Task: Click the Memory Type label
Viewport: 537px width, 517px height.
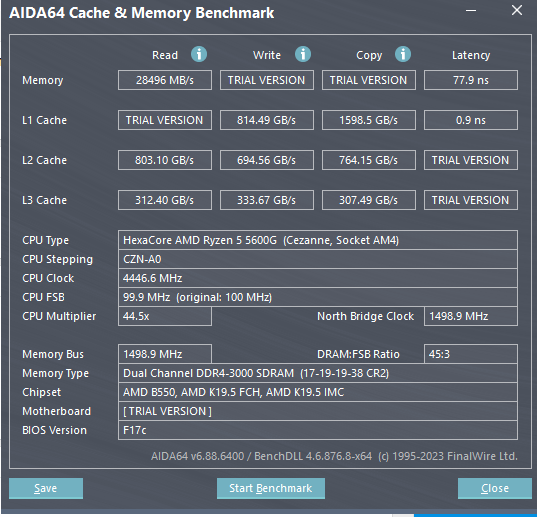Action: point(55,373)
